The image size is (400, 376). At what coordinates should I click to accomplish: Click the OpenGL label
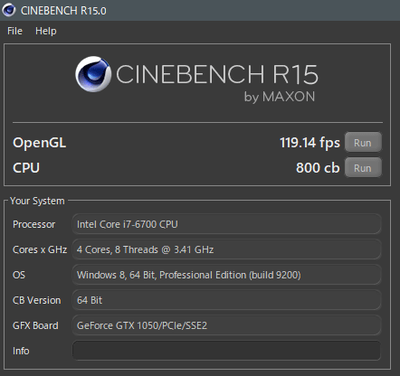(39, 143)
